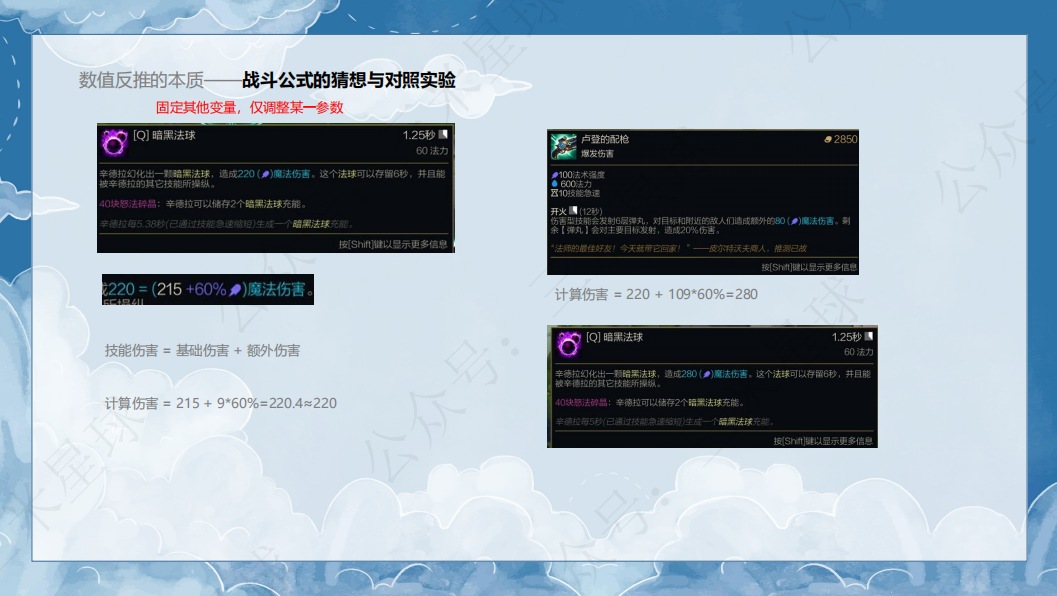Screen dimensions: 1057x596
Task: Click the blue mana drop icon beside 600法力
Action: point(555,184)
